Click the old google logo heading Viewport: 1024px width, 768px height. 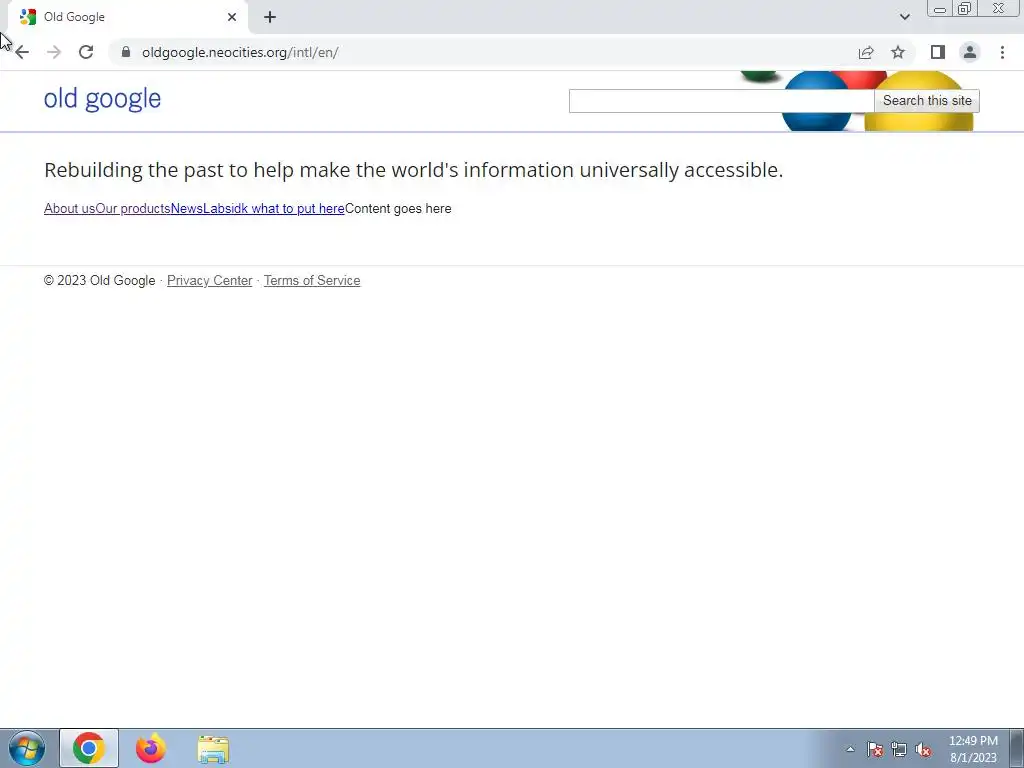tap(103, 99)
